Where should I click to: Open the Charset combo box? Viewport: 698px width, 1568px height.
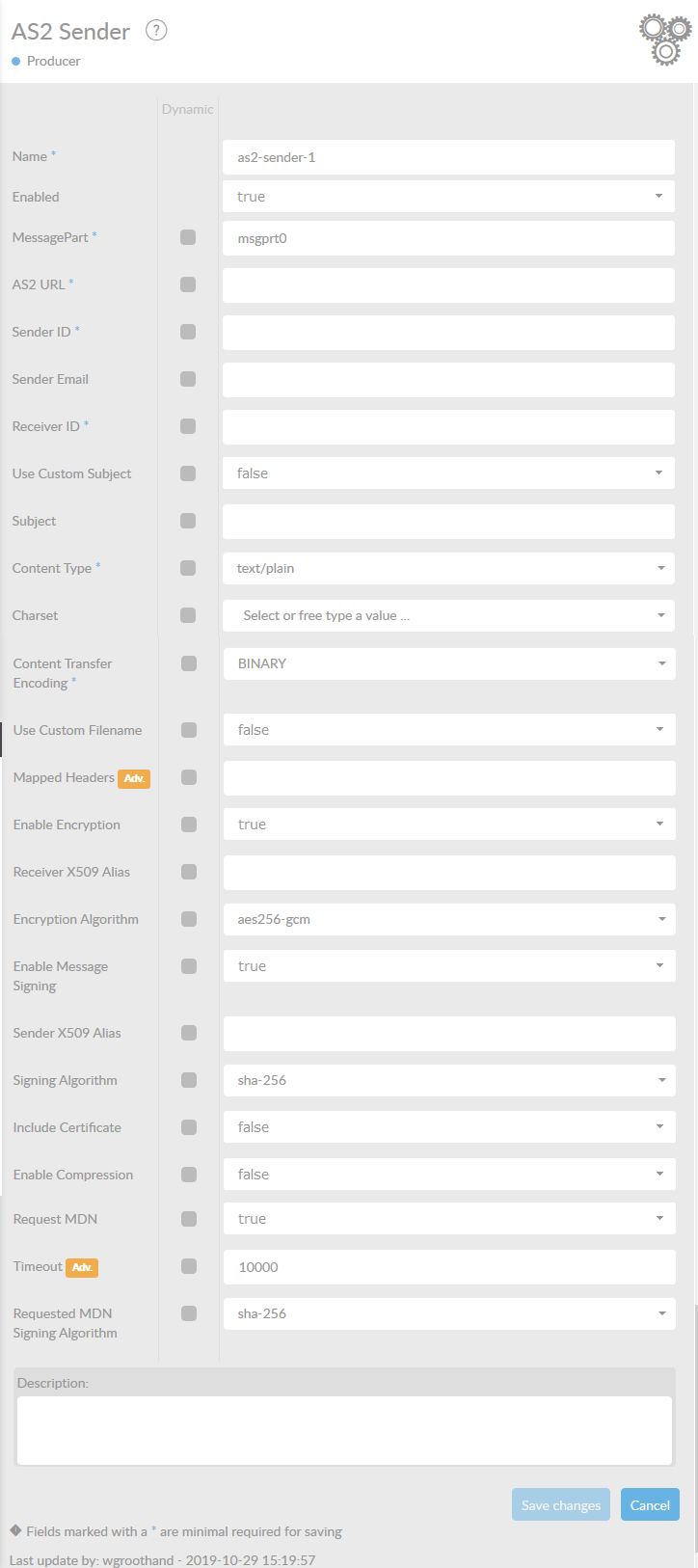448,615
